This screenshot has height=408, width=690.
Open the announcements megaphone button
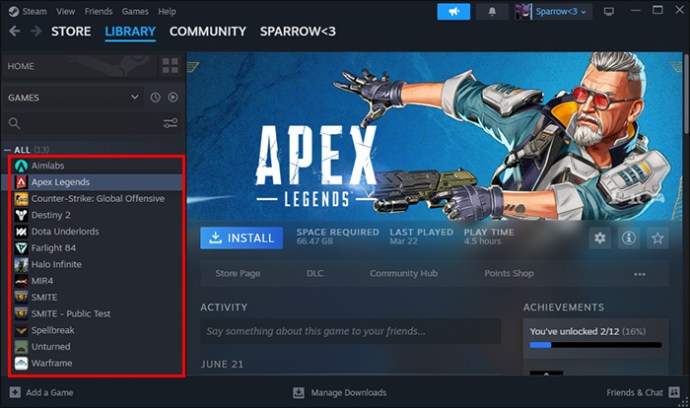coord(453,12)
